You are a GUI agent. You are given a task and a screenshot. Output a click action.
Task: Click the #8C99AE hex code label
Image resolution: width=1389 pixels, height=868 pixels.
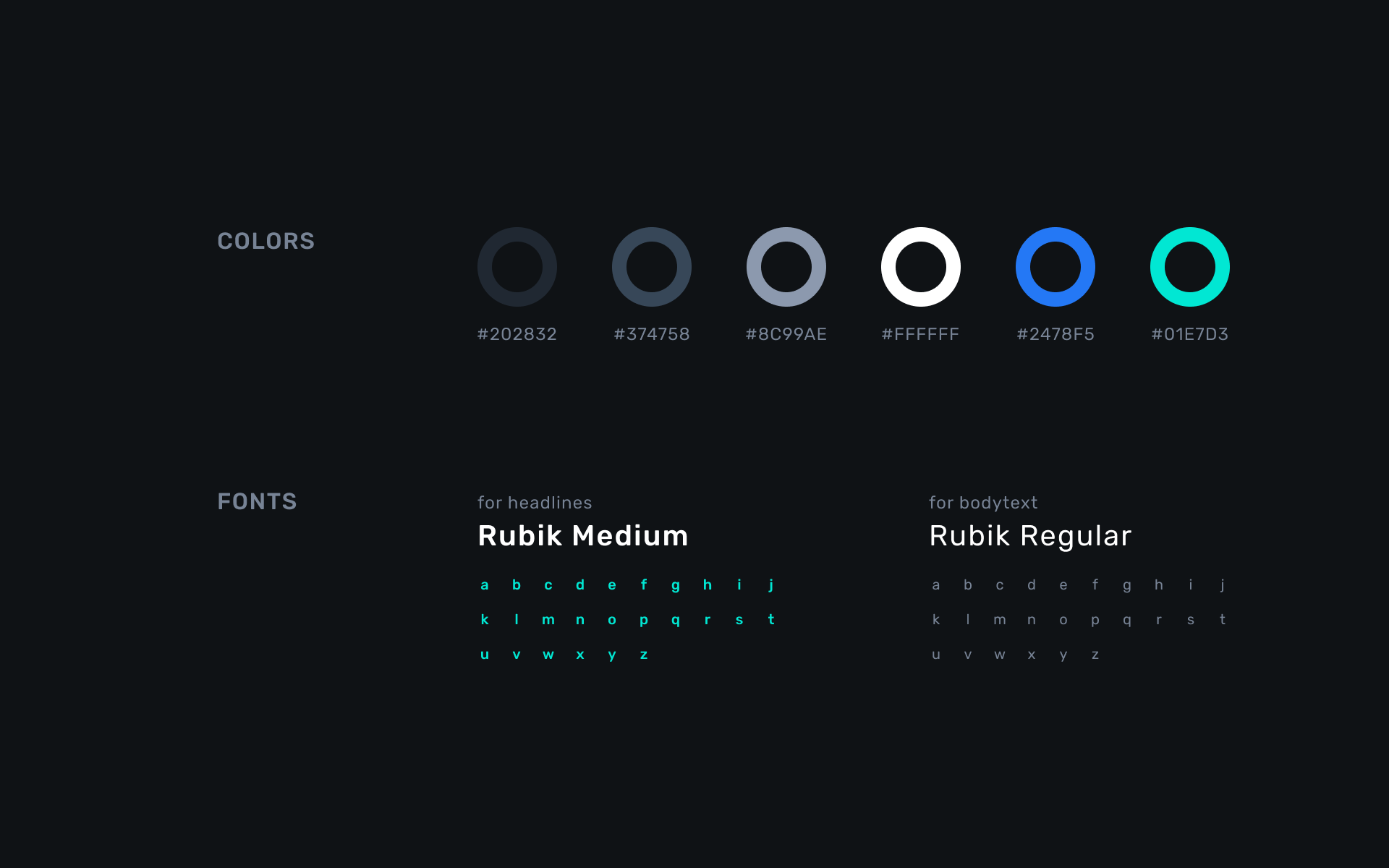pyautogui.click(x=786, y=334)
